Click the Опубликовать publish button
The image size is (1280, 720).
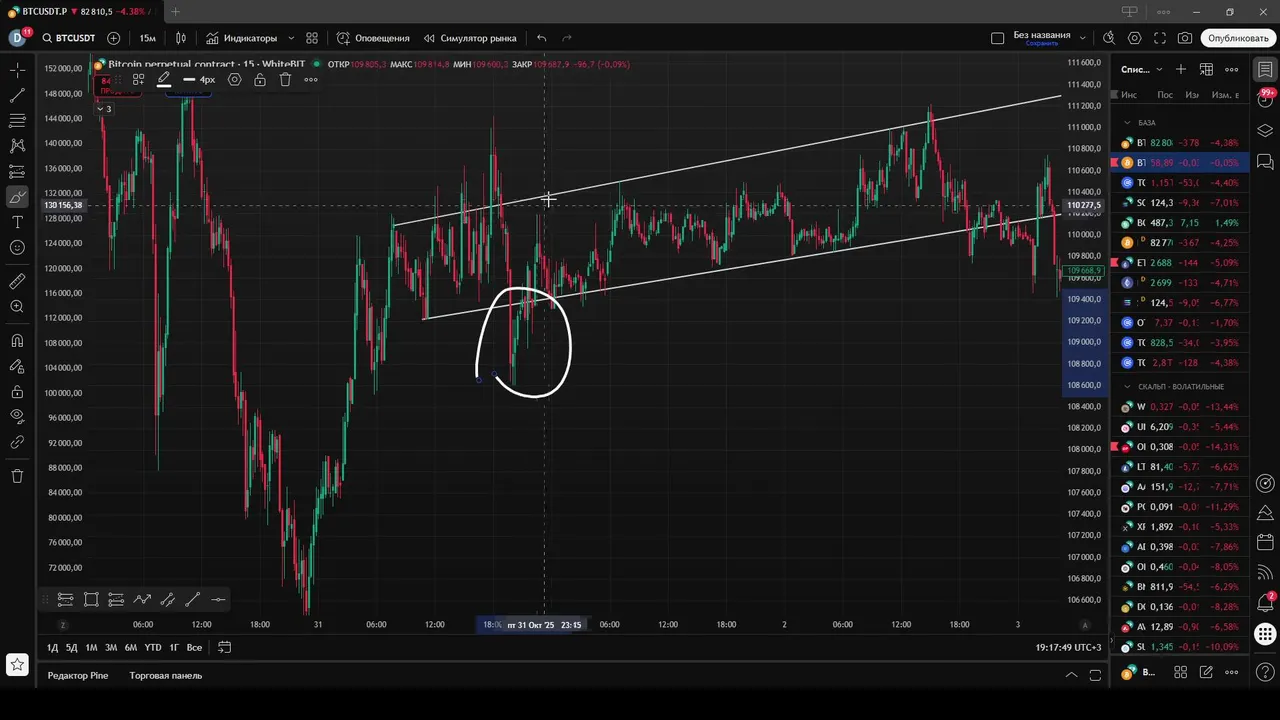[1238, 38]
